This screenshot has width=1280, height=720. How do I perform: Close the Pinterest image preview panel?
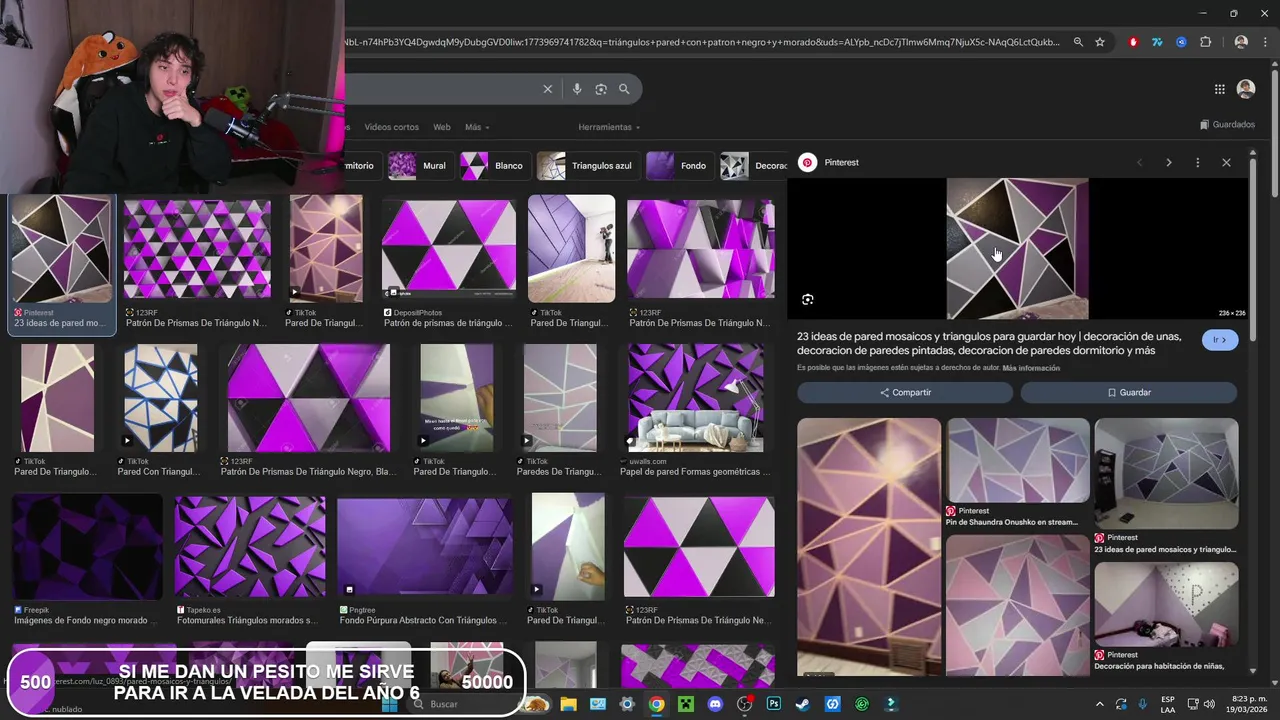tap(1226, 162)
